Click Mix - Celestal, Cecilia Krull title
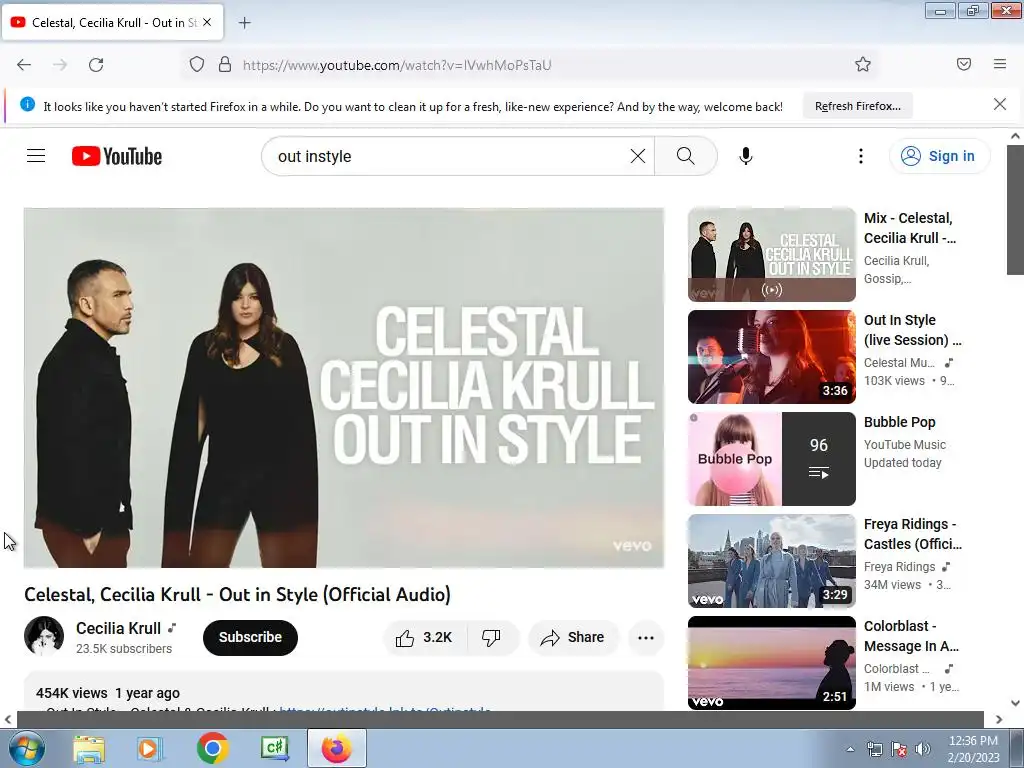1024x768 pixels. click(x=910, y=228)
